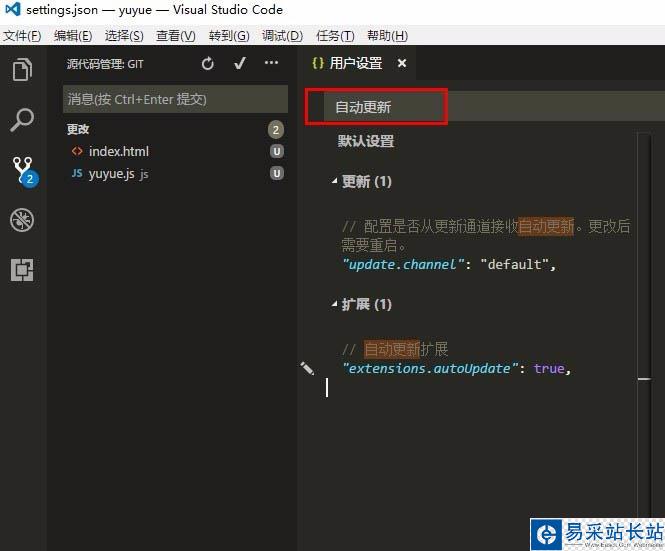Focus the commit message input field
The width and height of the screenshot is (665, 551).
tap(175, 99)
